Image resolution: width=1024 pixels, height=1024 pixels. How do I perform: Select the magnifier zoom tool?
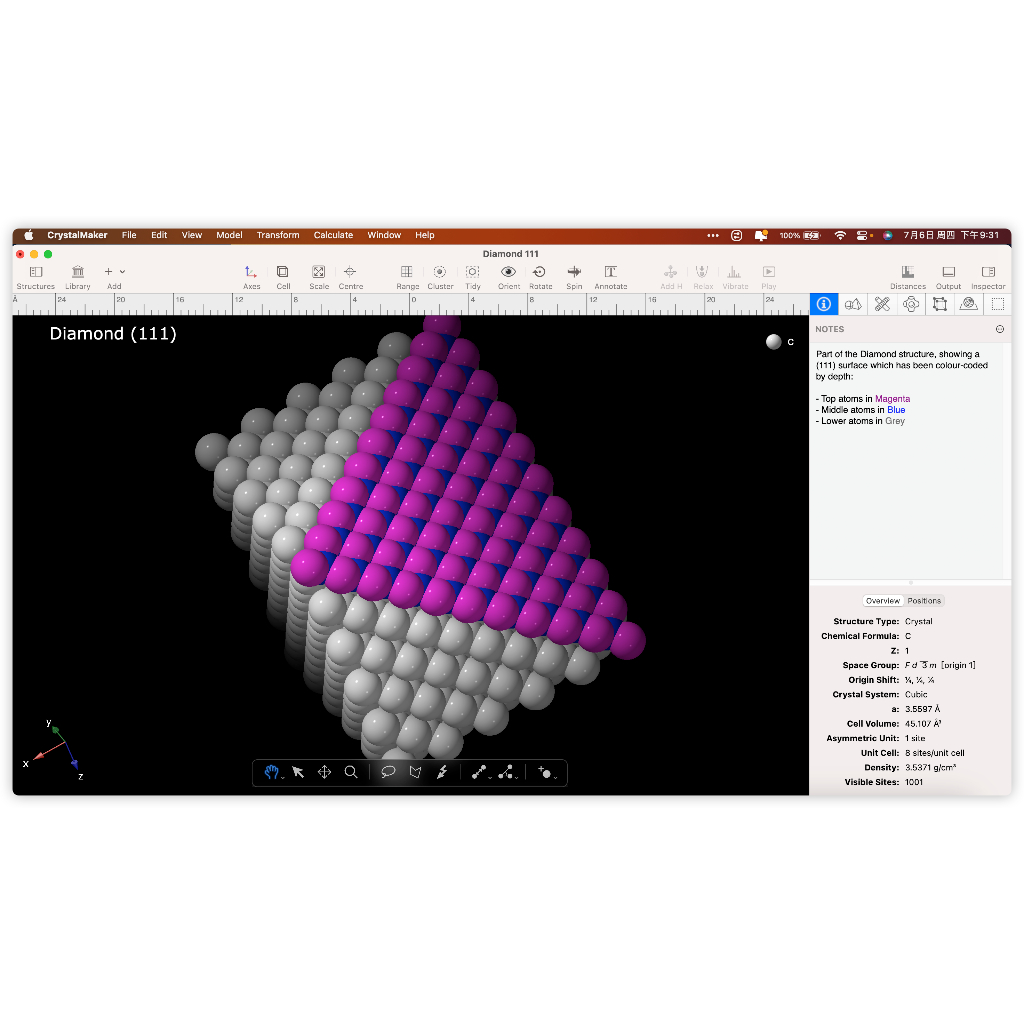[x=351, y=772]
